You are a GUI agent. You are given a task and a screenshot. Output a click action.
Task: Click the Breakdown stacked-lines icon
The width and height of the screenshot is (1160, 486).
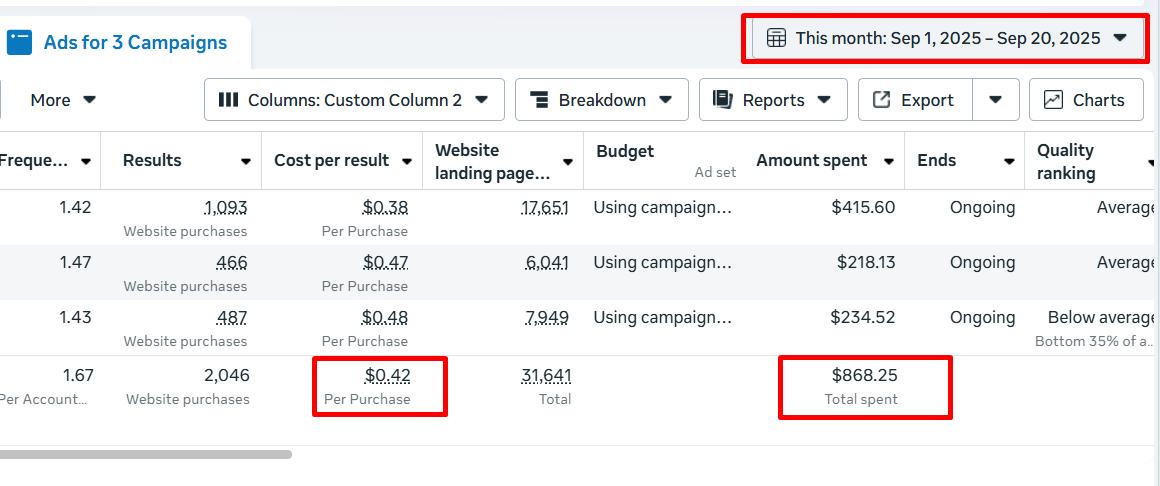click(539, 100)
